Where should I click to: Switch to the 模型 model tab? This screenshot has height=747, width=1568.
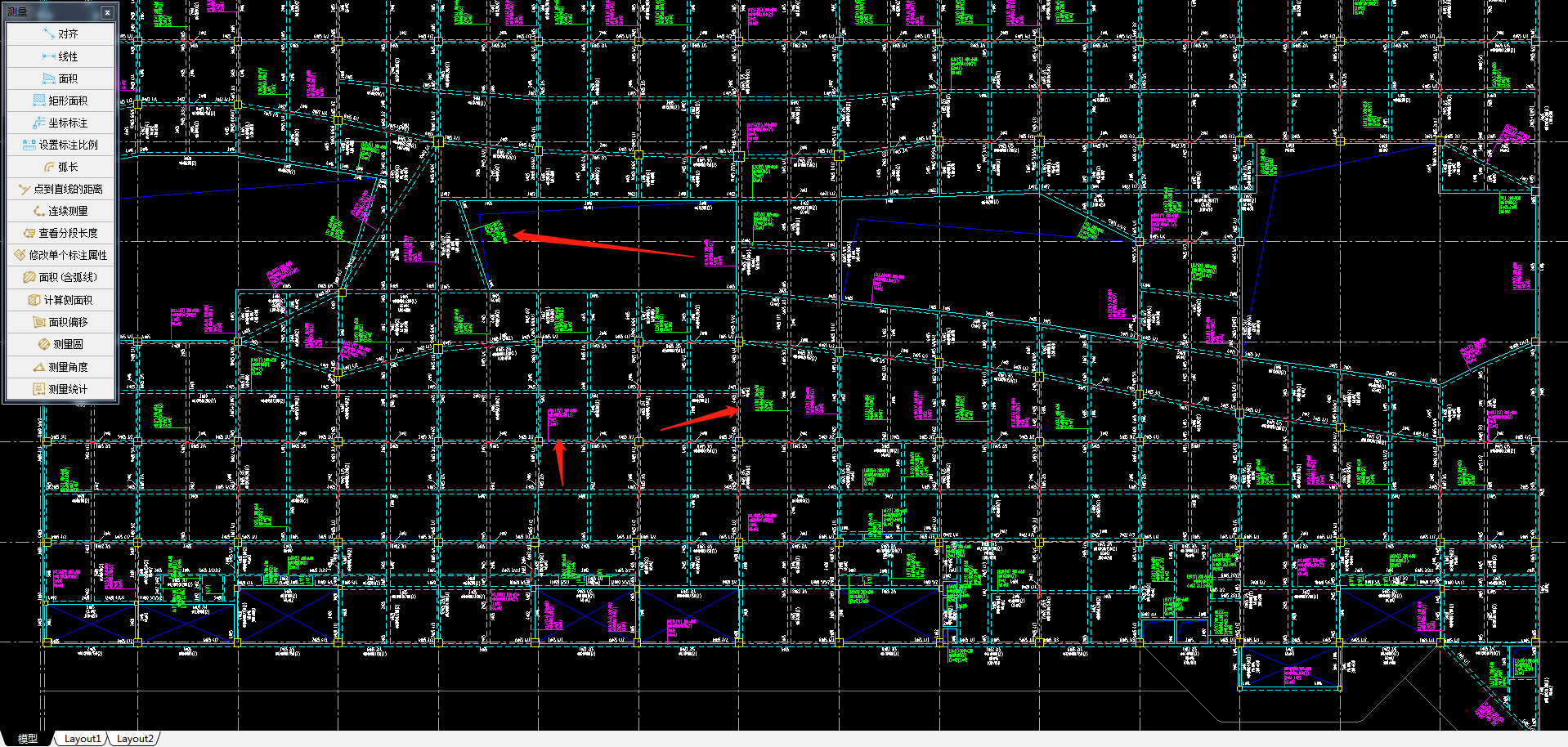(28, 739)
